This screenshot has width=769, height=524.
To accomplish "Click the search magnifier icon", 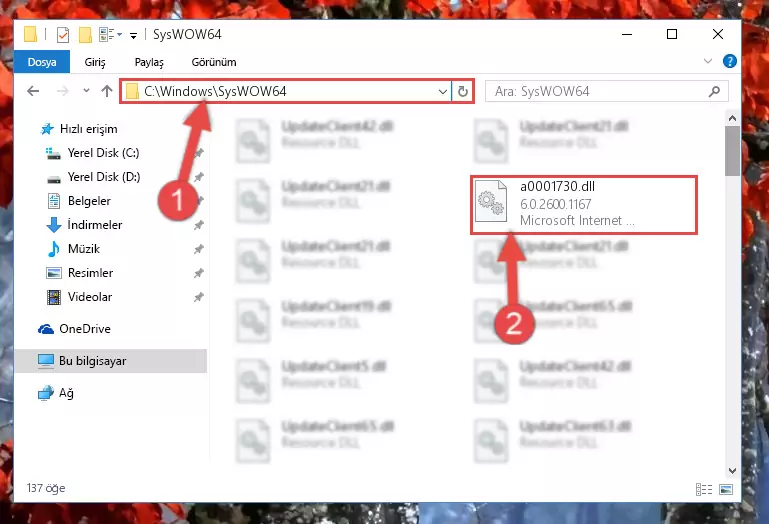I will 715,91.
